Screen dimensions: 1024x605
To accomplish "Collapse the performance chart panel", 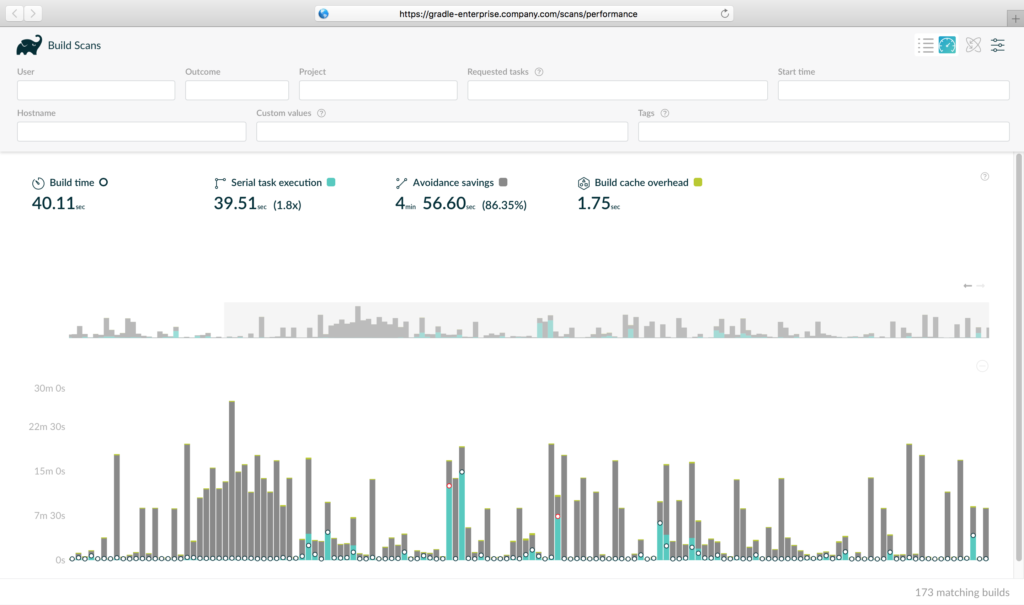I will 982,366.
